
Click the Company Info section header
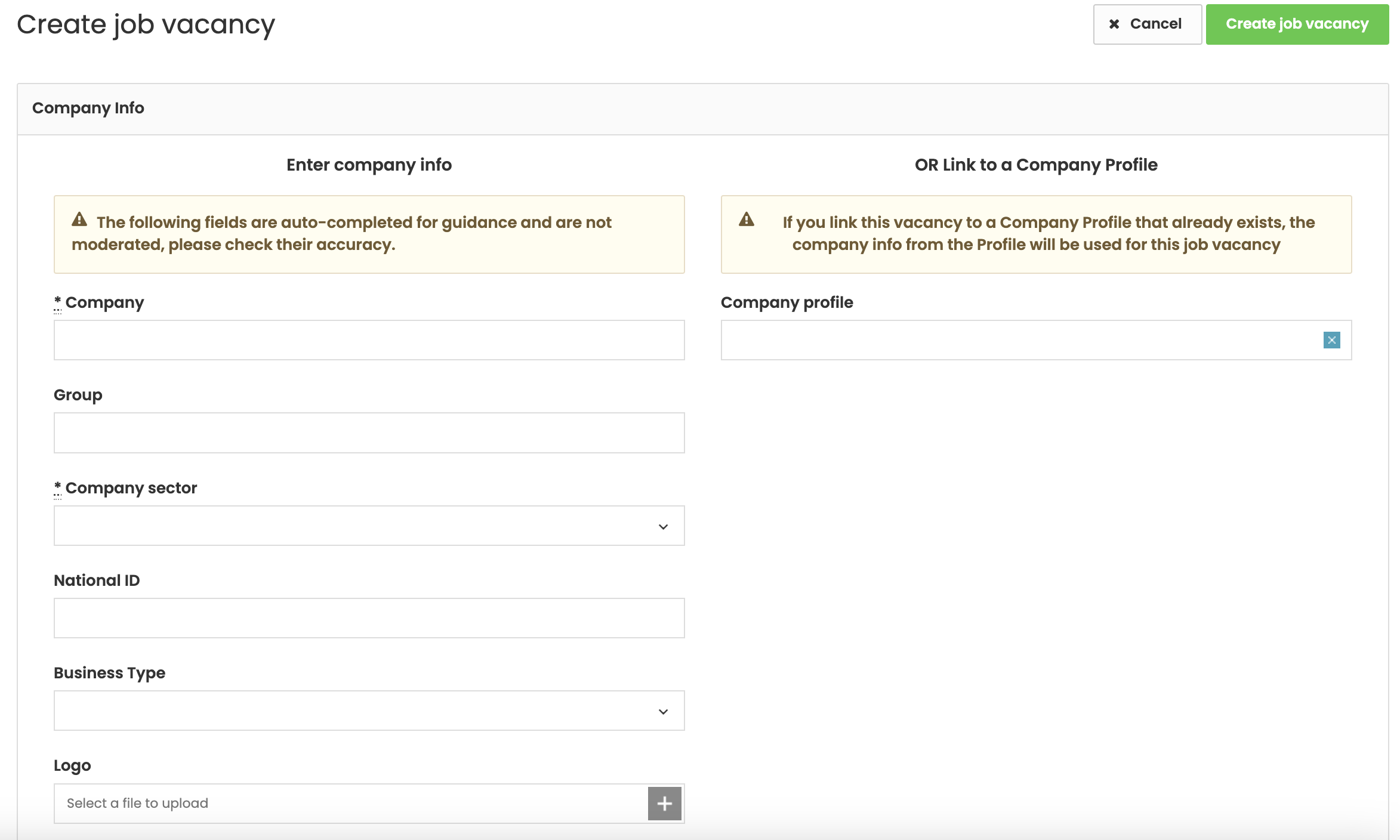tap(88, 108)
